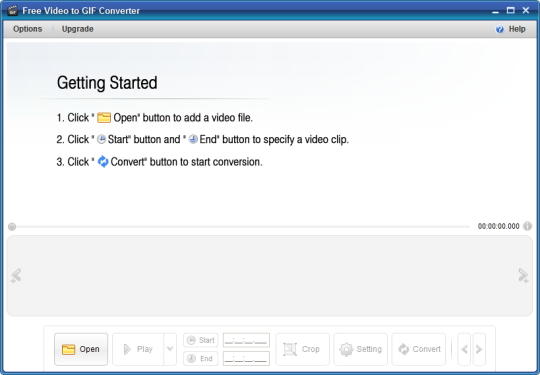This screenshot has width=540, height=375.
Task: Click the Help link
Action: click(517, 29)
